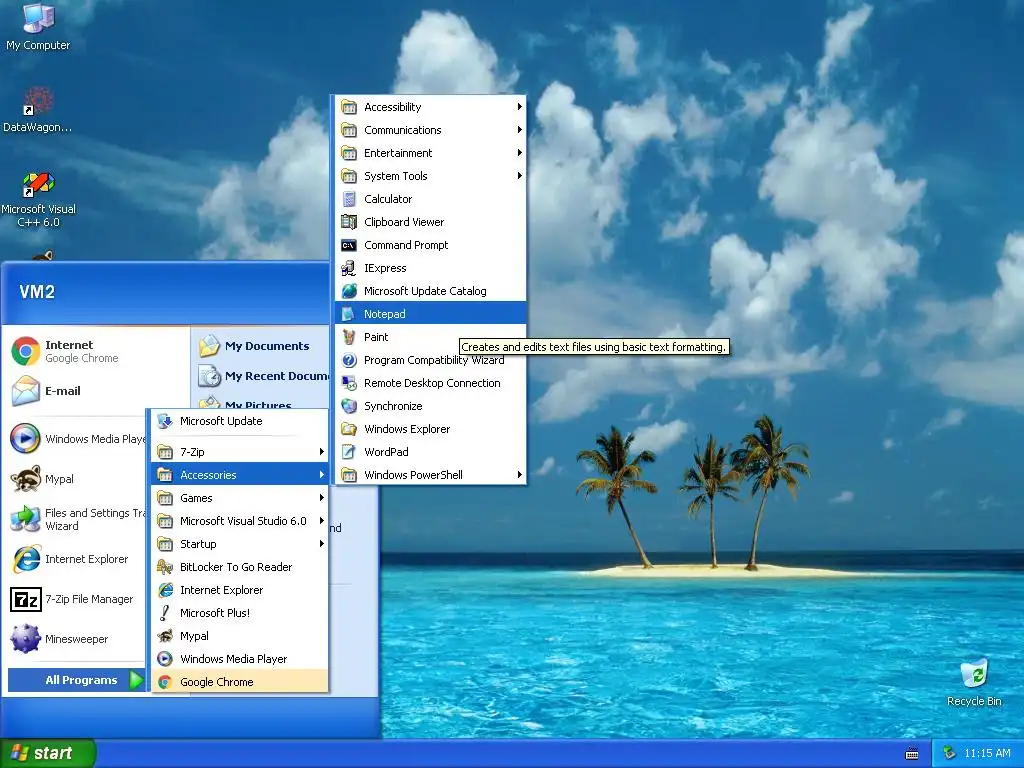Open My Documents in Start menu
This screenshot has height=768, width=1024.
tap(261, 346)
